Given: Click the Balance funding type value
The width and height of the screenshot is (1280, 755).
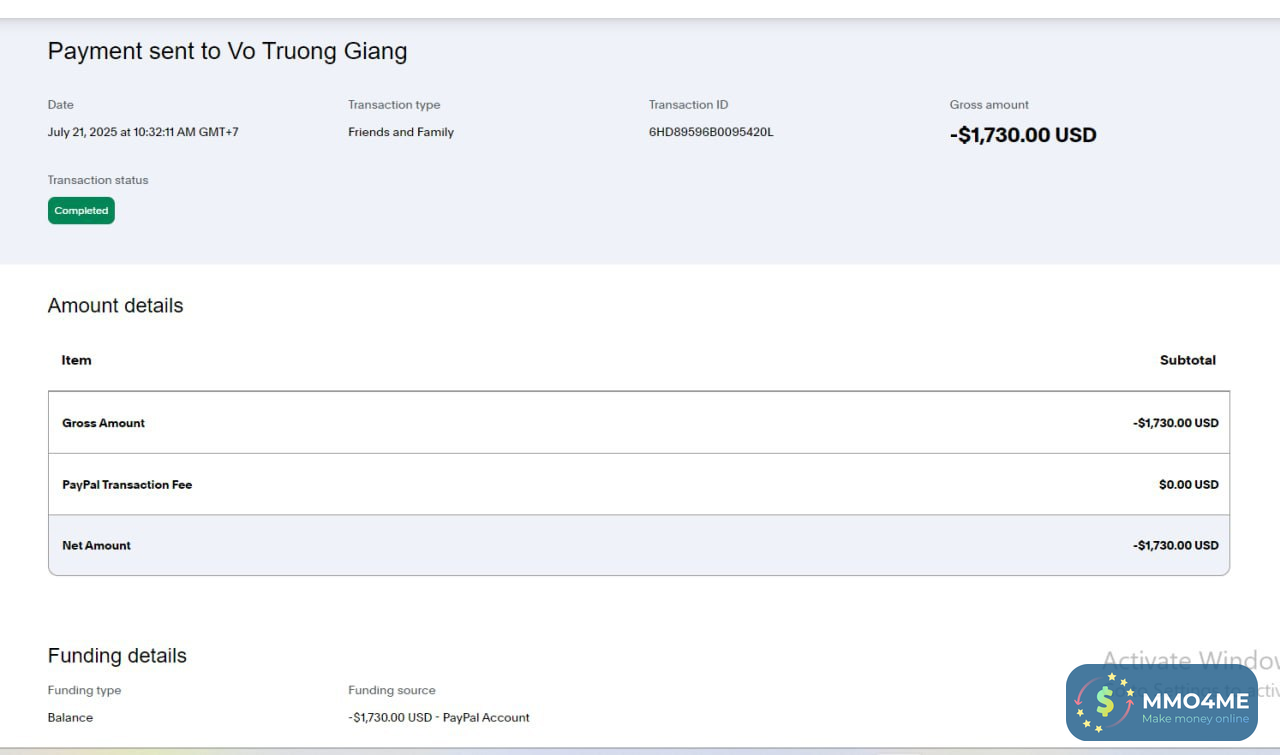Looking at the screenshot, I should pos(70,718).
